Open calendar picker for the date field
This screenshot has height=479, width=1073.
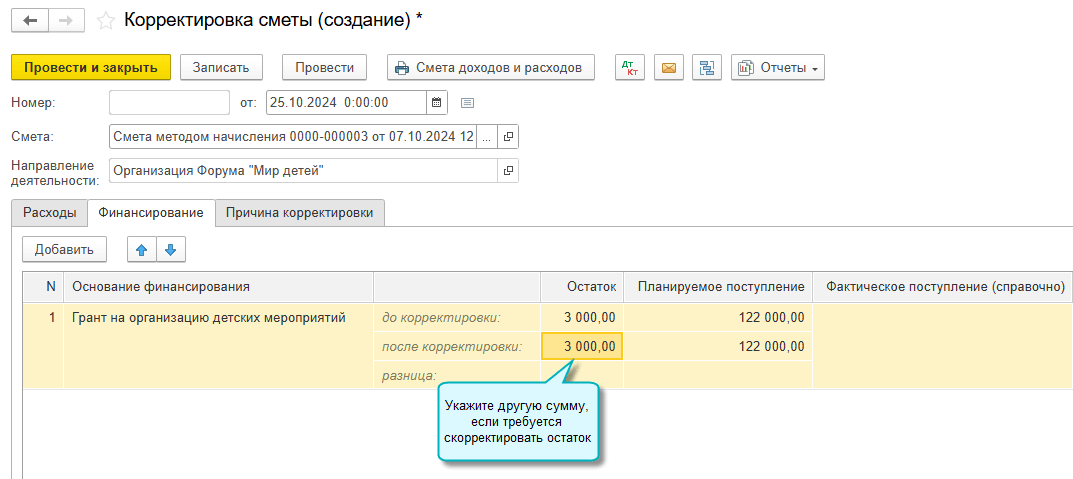(437, 103)
